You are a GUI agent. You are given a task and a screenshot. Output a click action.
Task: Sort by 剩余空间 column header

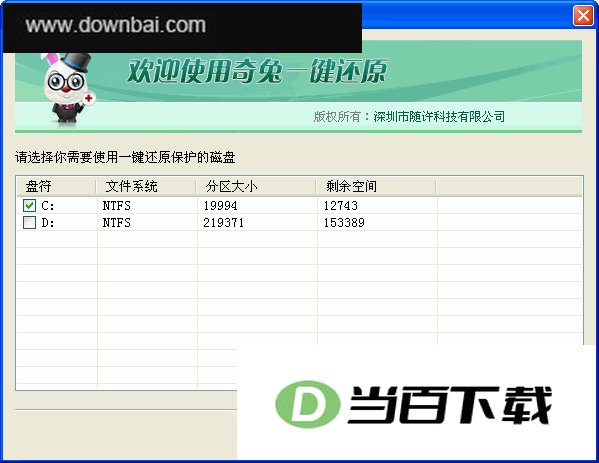coord(376,186)
